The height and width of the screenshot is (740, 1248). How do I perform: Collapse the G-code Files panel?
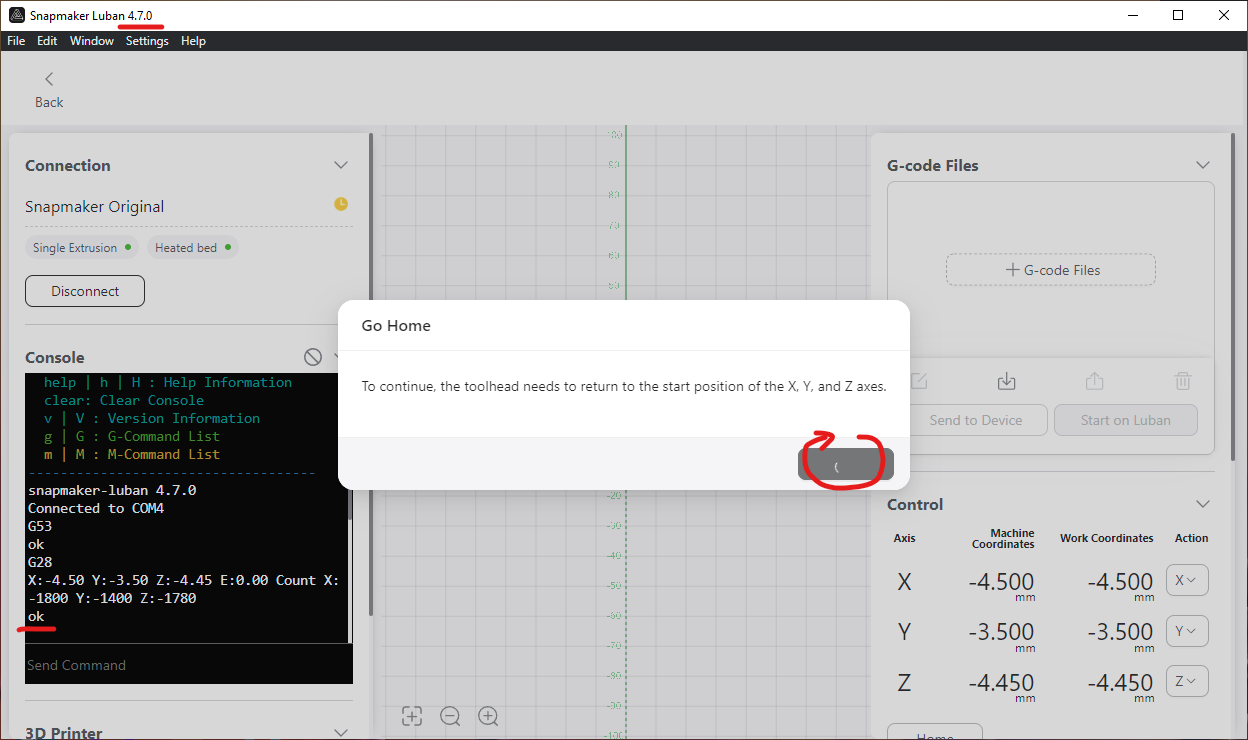[x=1203, y=165]
